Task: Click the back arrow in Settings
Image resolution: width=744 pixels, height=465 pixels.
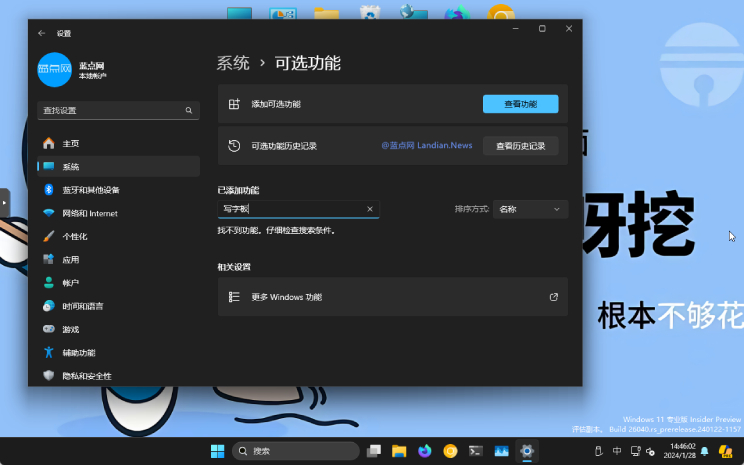Action: click(41, 33)
